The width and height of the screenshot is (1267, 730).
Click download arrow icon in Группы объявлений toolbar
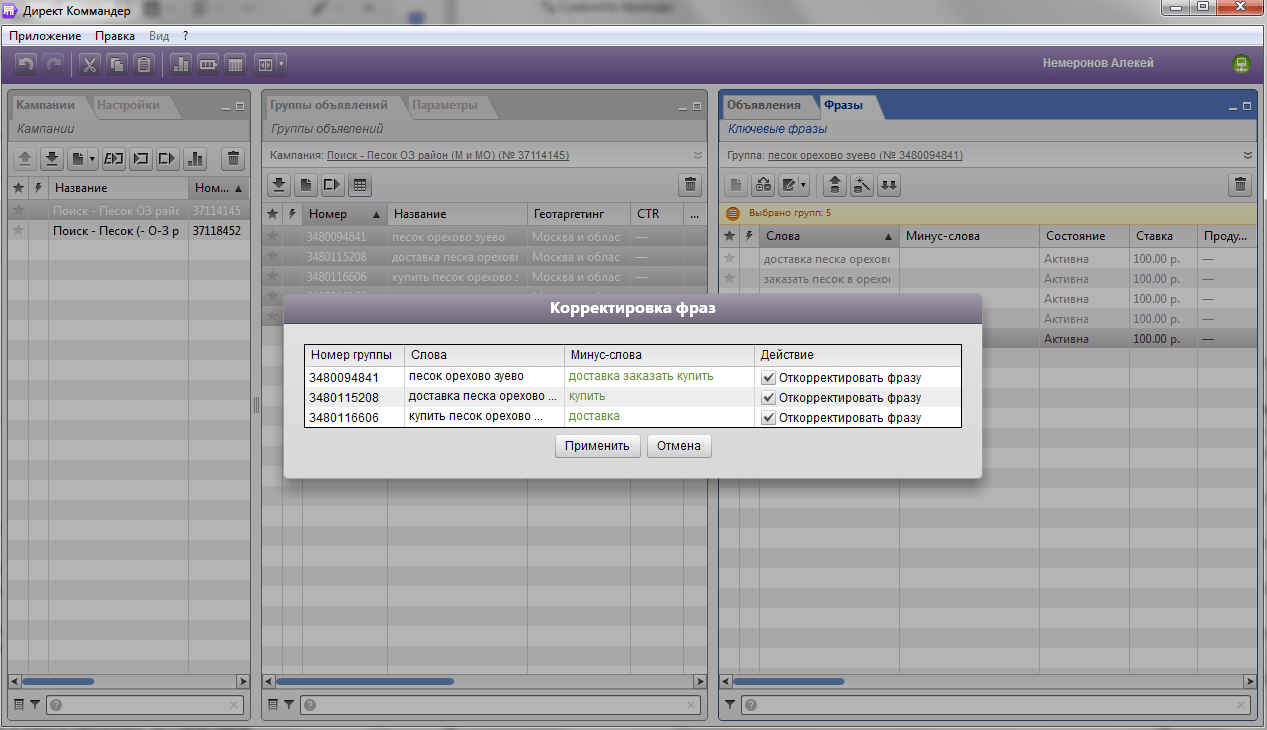tap(280, 184)
